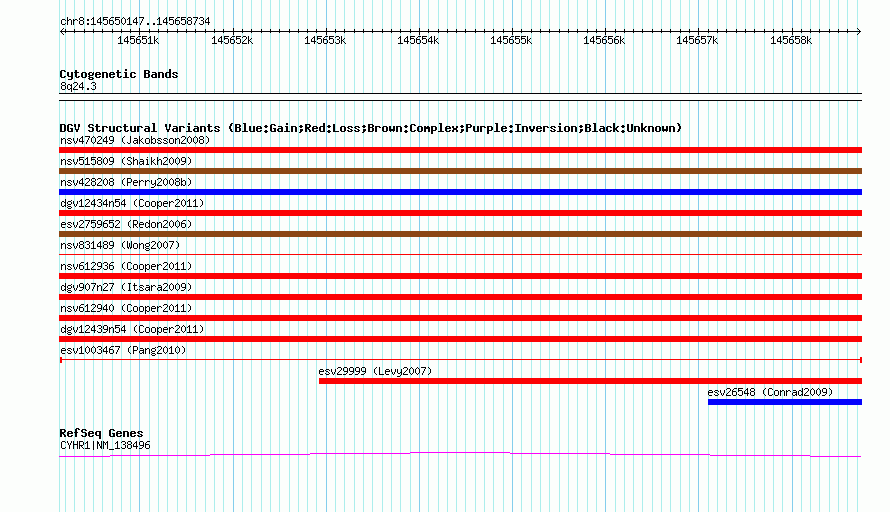This screenshot has height=512, width=890.
Task: Click the 145652k ruler tick label
Action: click(x=232, y=41)
